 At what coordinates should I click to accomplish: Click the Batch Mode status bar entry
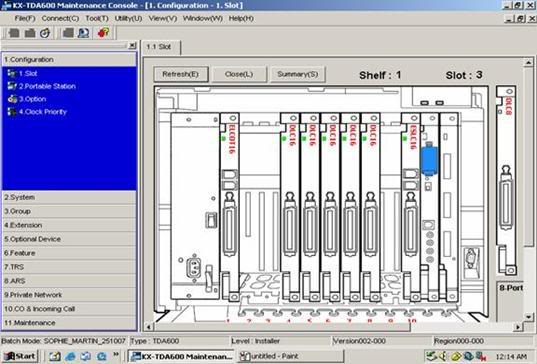point(64,341)
